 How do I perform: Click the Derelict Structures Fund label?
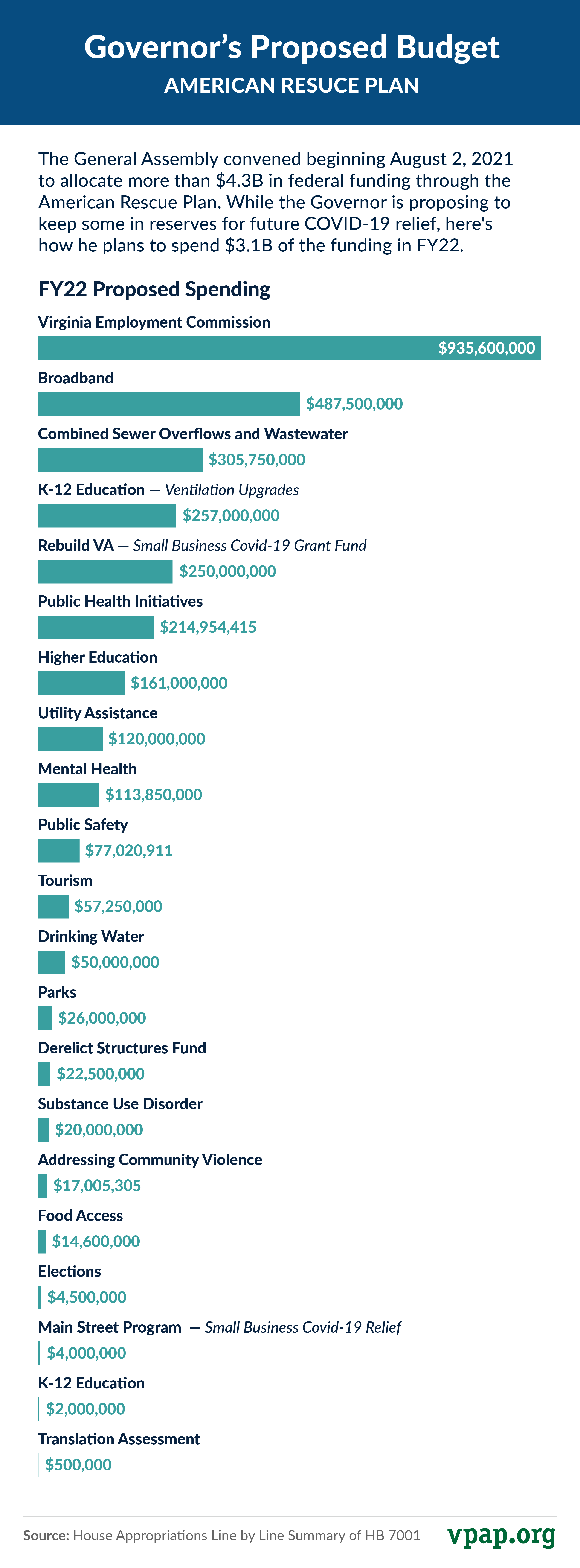click(x=122, y=1048)
